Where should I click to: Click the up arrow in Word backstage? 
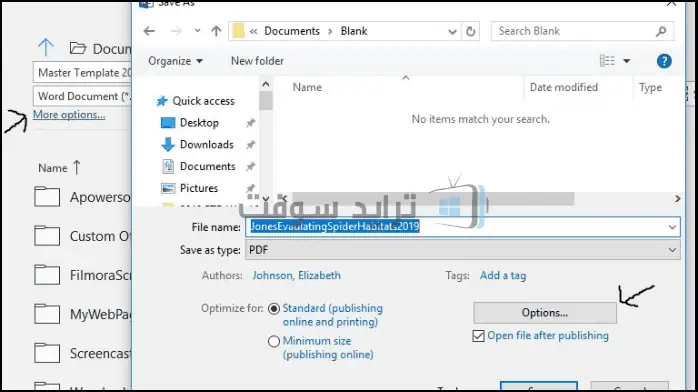(x=46, y=48)
